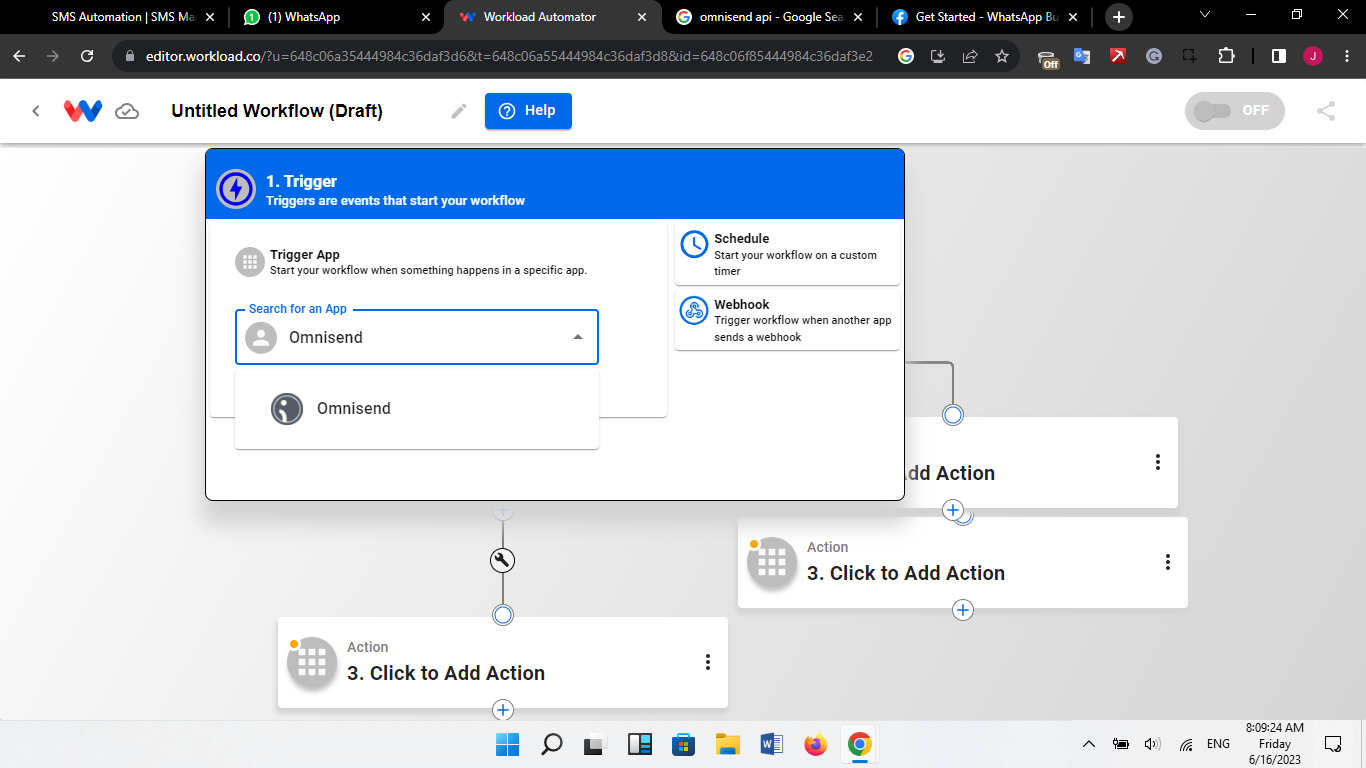The width and height of the screenshot is (1366, 768).
Task: Reload the page
Action: 87,56
